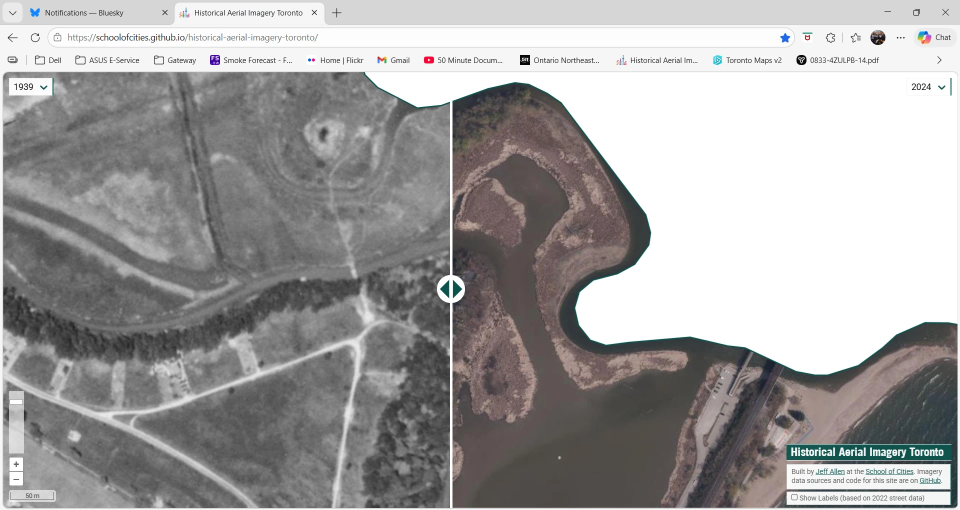960x510 pixels.
Task: Click the address bar URL field
Action: pos(400,37)
